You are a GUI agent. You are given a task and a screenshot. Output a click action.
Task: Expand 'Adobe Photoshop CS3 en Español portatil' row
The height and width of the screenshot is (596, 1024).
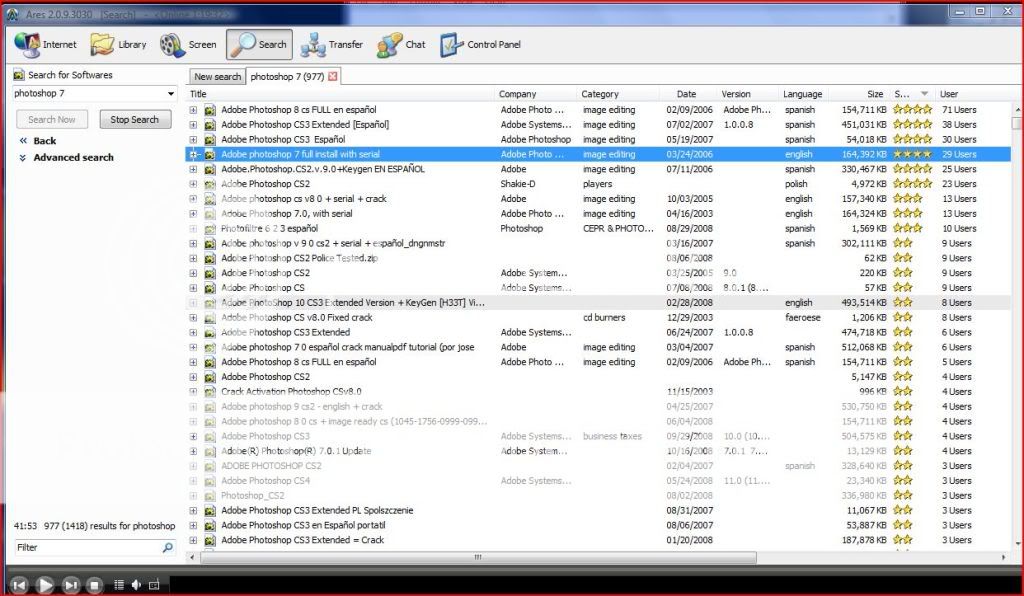193,525
